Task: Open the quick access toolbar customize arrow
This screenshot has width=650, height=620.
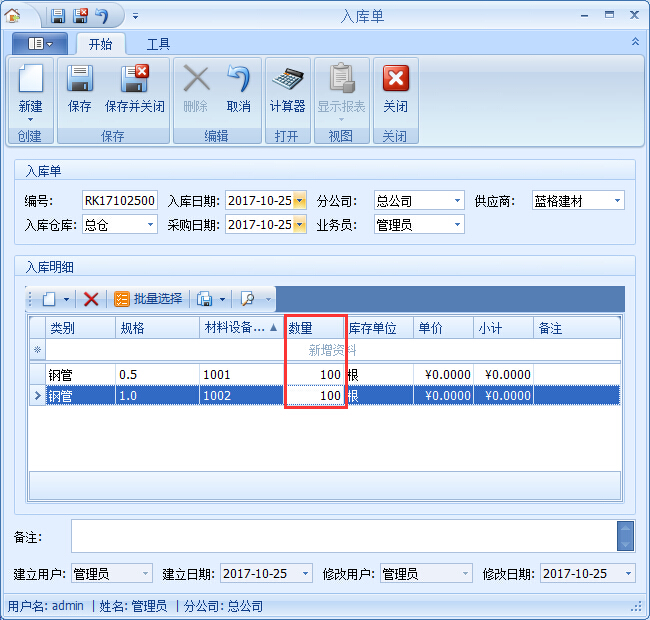Action: (136, 17)
